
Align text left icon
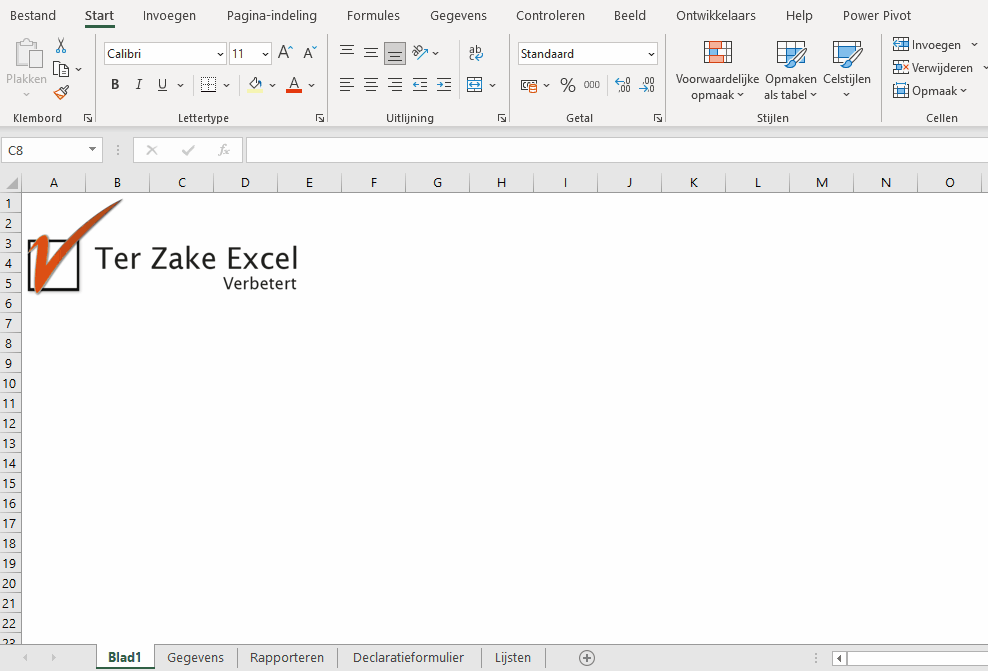[347, 84]
